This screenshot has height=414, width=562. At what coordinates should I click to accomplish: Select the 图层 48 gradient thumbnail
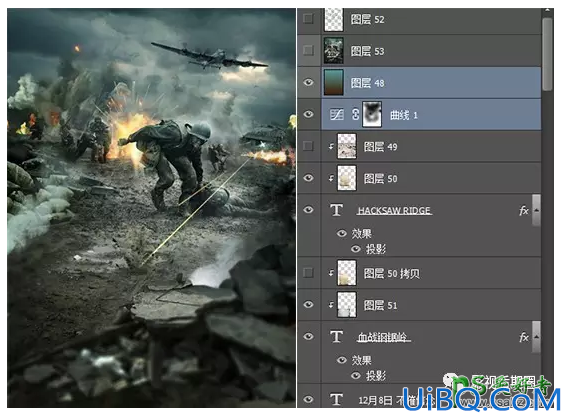pos(333,82)
